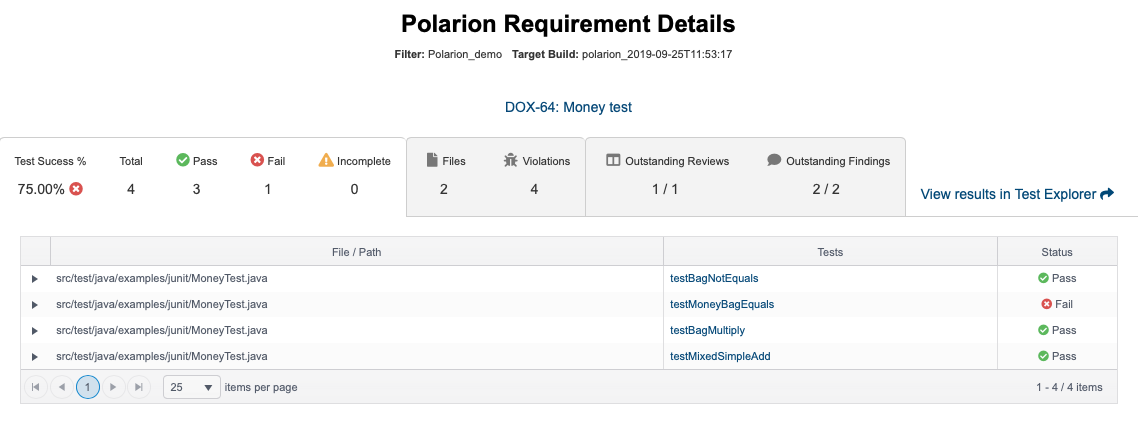Click MoneyTest.java path in testMoneyBagEquals row
Screen dimensions: 1138x424
pos(161,304)
